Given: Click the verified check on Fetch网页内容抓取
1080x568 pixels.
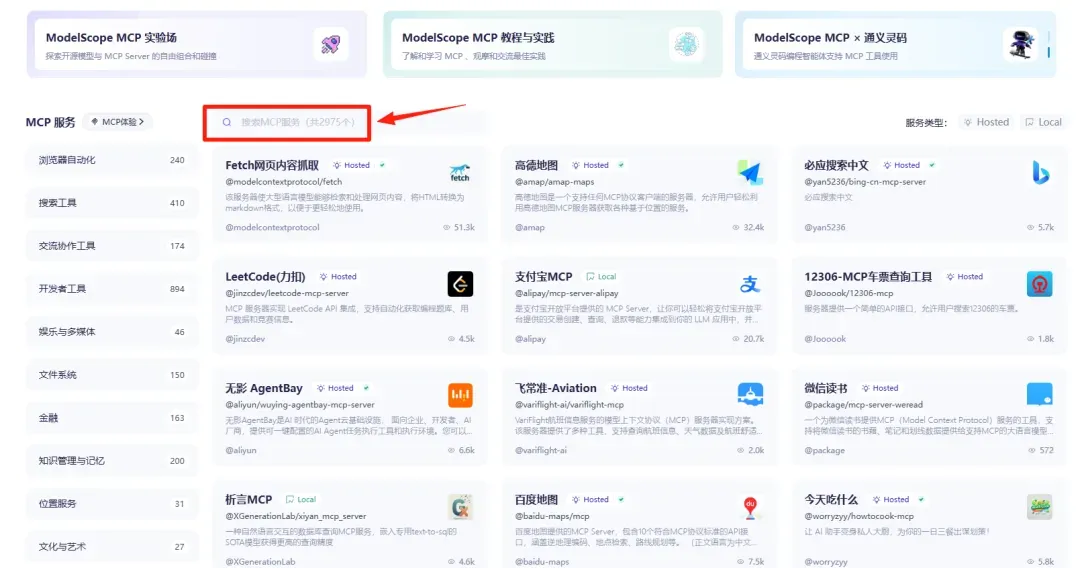Looking at the screenshot, I should pyautogui.click(x=382, y=165).
